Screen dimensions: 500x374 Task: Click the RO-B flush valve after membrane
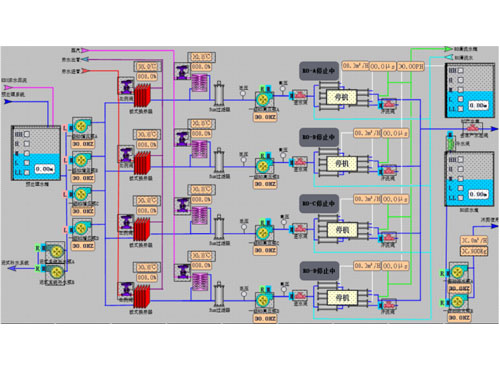click(x=388, y=171)
